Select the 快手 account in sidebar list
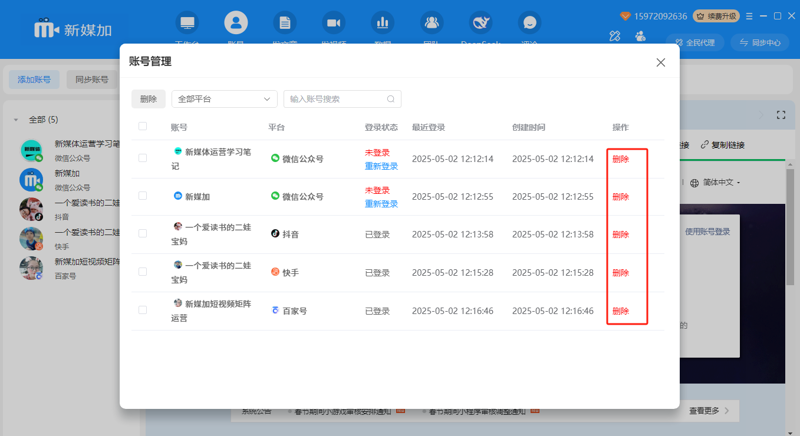The height and width of the screenshot is (436, 800). click(x=70, y=239)
